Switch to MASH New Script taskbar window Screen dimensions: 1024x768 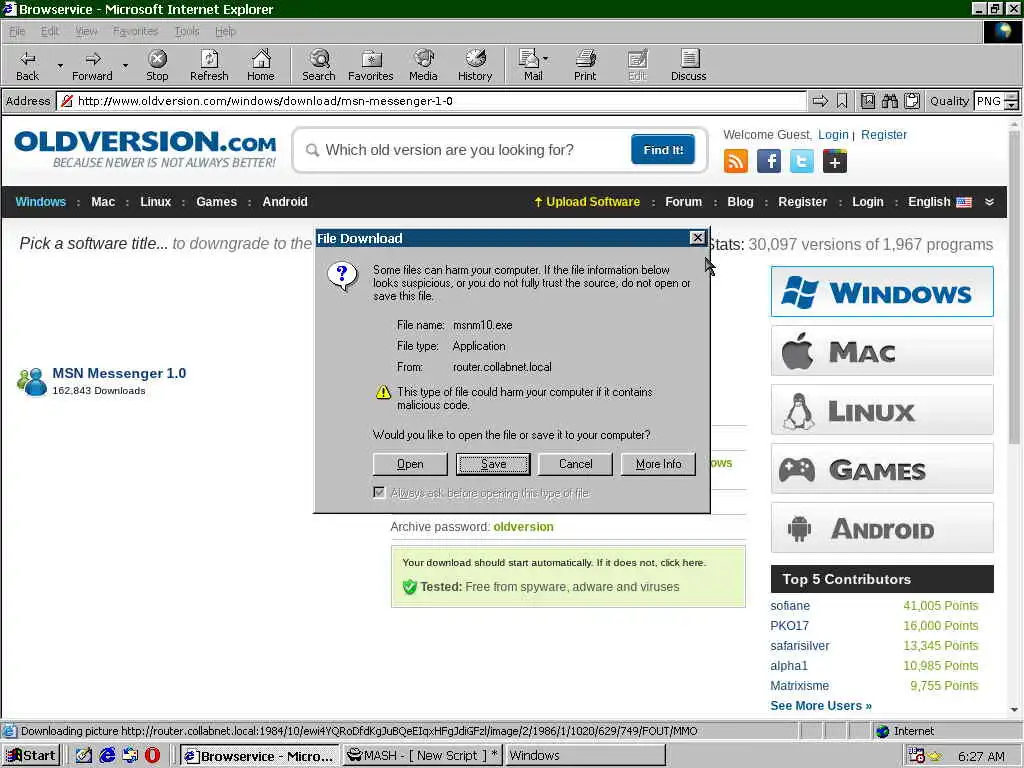point(422,756)
